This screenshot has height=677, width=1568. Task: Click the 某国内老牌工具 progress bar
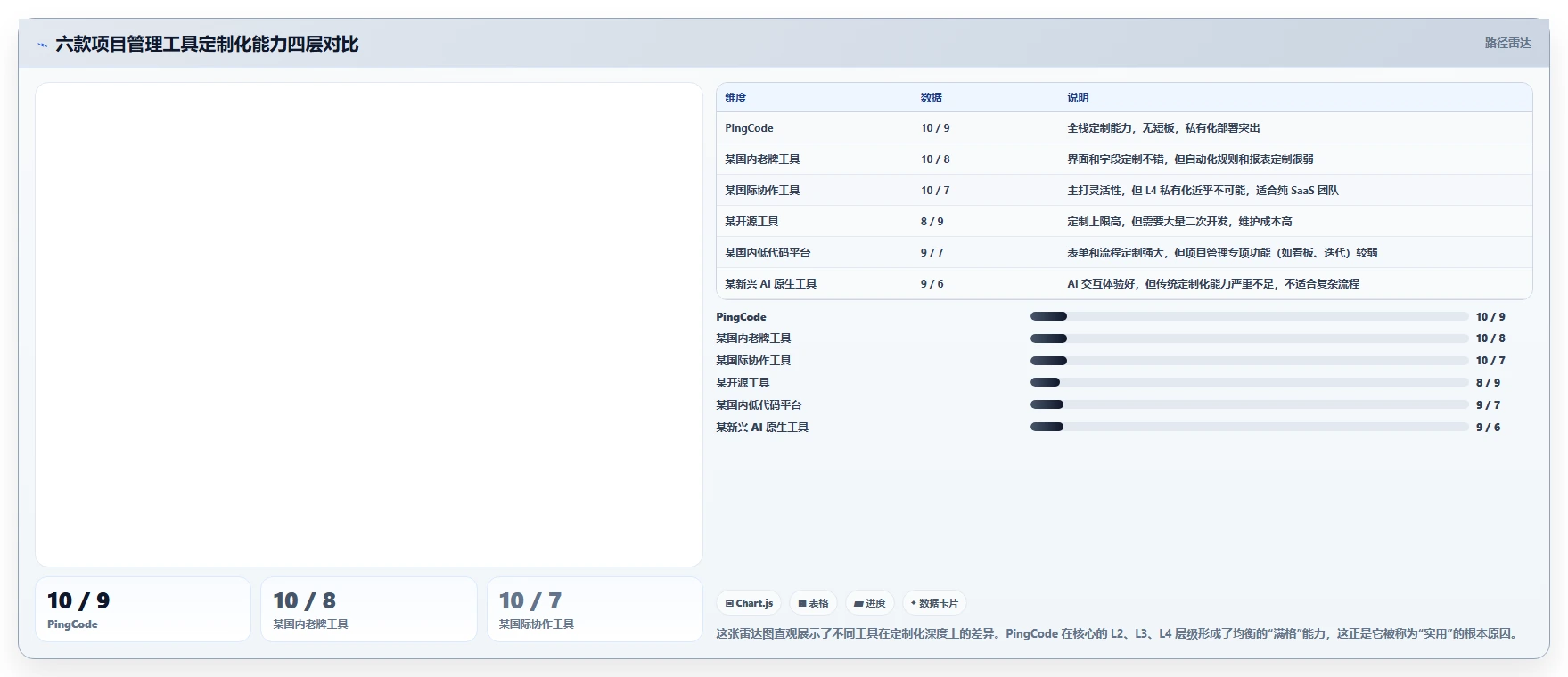1249,338
